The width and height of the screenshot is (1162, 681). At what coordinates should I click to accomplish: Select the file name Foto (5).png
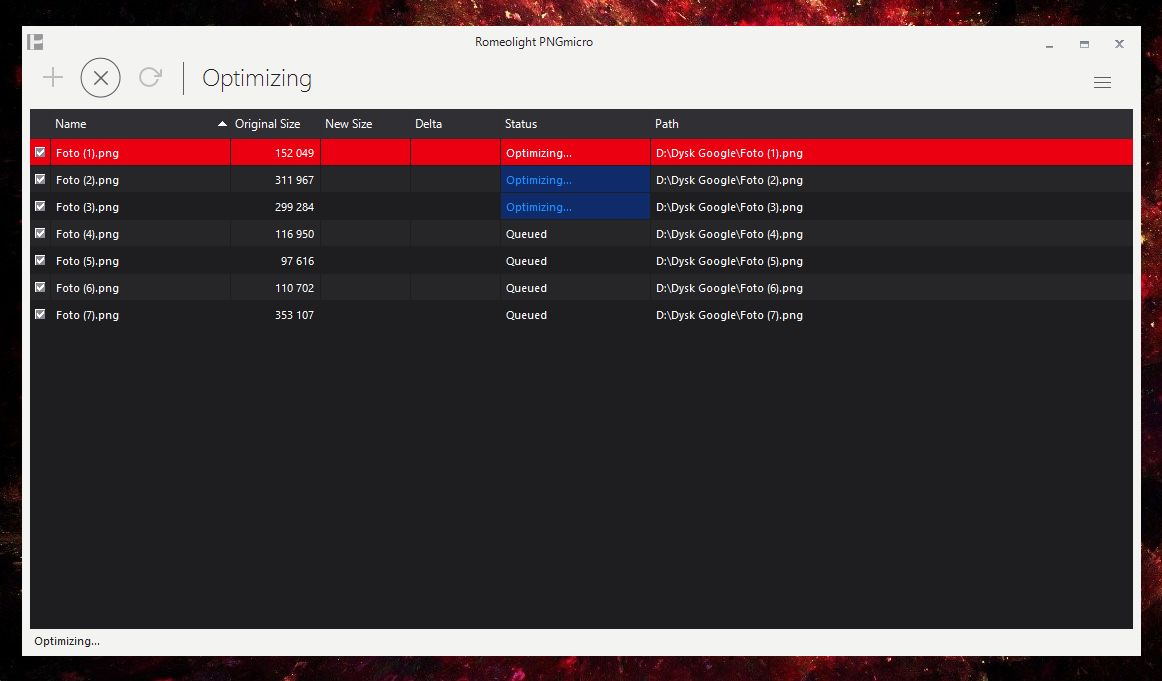(87, 261)
